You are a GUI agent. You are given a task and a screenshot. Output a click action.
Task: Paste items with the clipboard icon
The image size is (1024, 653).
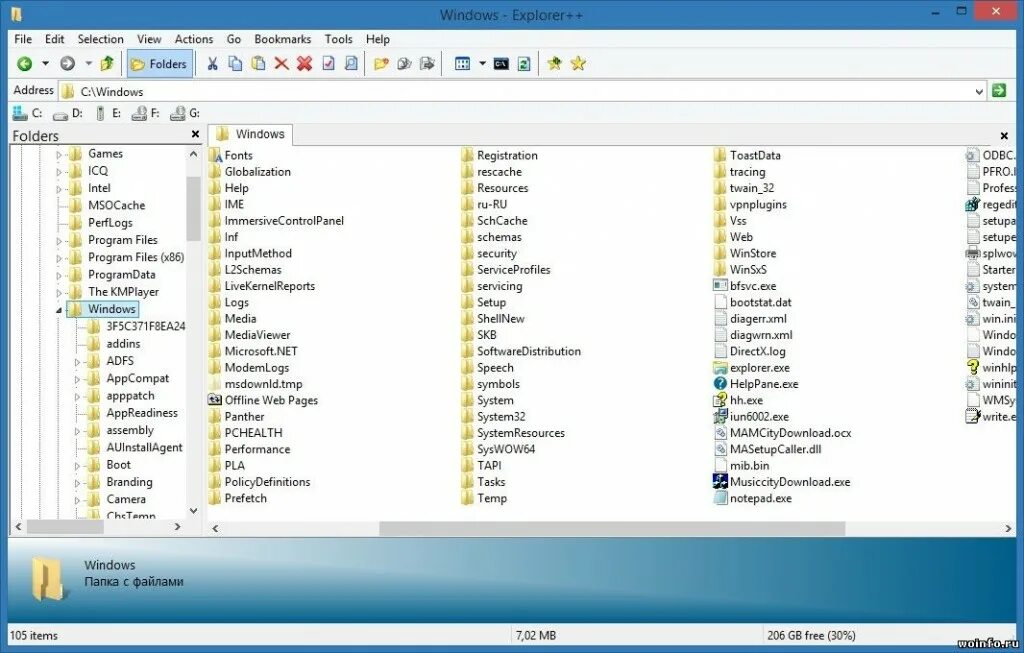258,63
